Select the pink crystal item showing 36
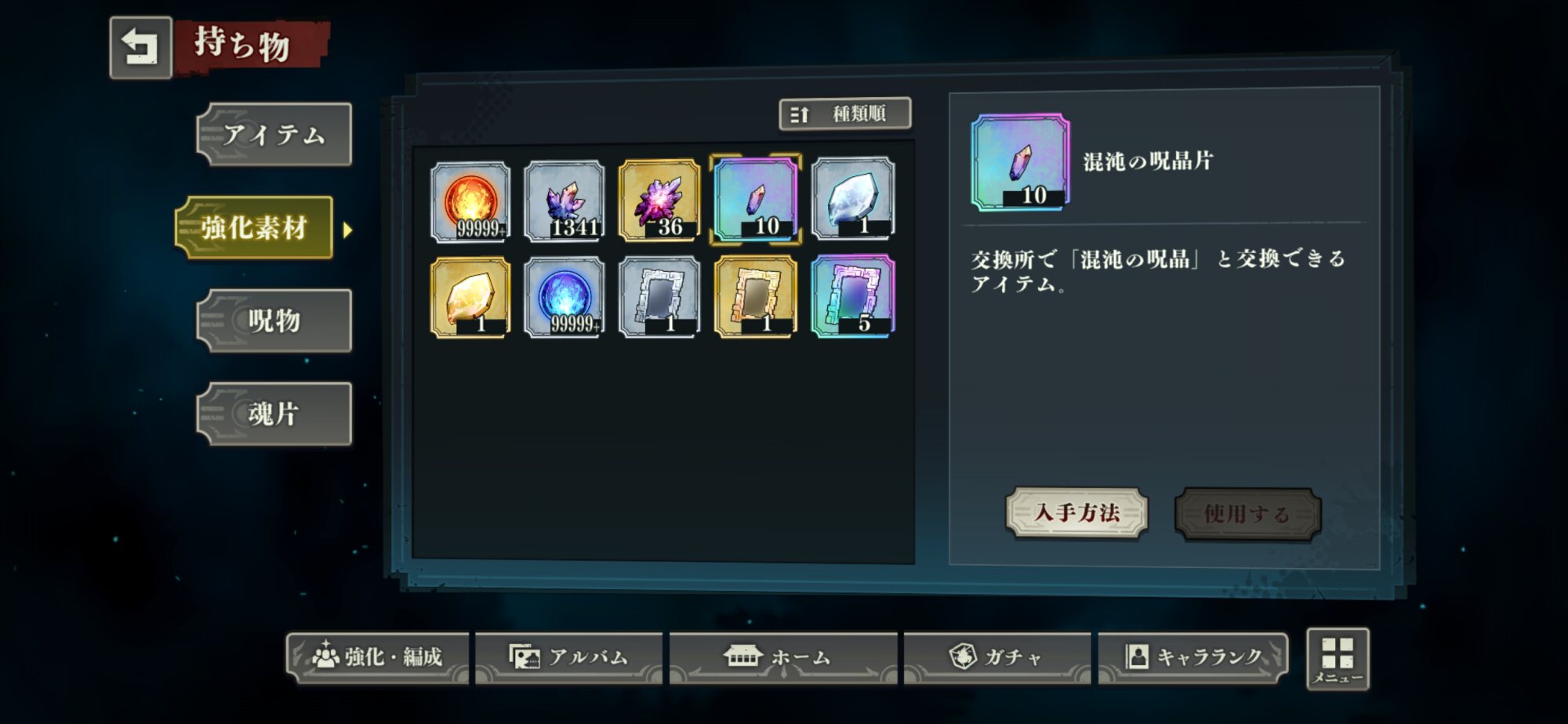This screenshot has height=724, width=1568. (659, 200)
